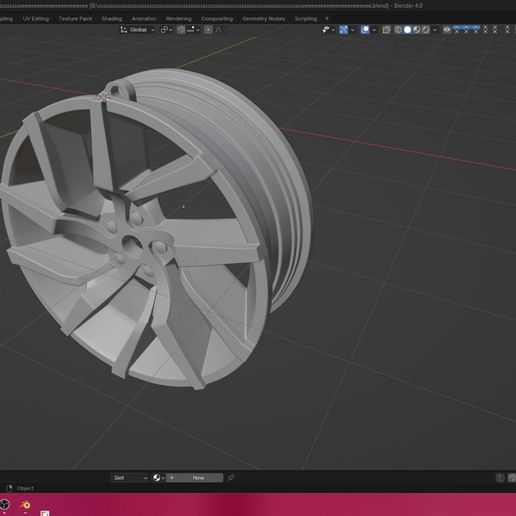Click the orange object origin dot

tap(183, 206)
